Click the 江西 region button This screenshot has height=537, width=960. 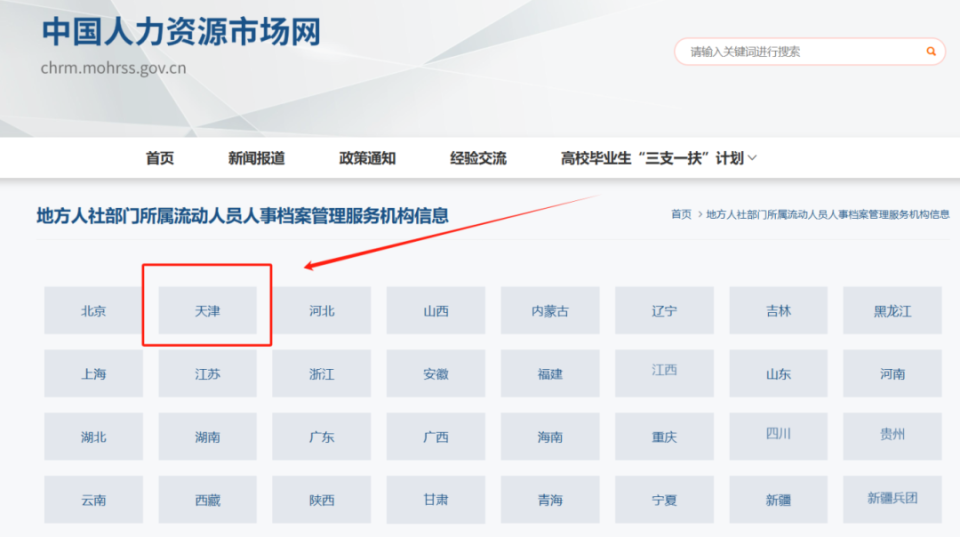click(x=664, y=374)
